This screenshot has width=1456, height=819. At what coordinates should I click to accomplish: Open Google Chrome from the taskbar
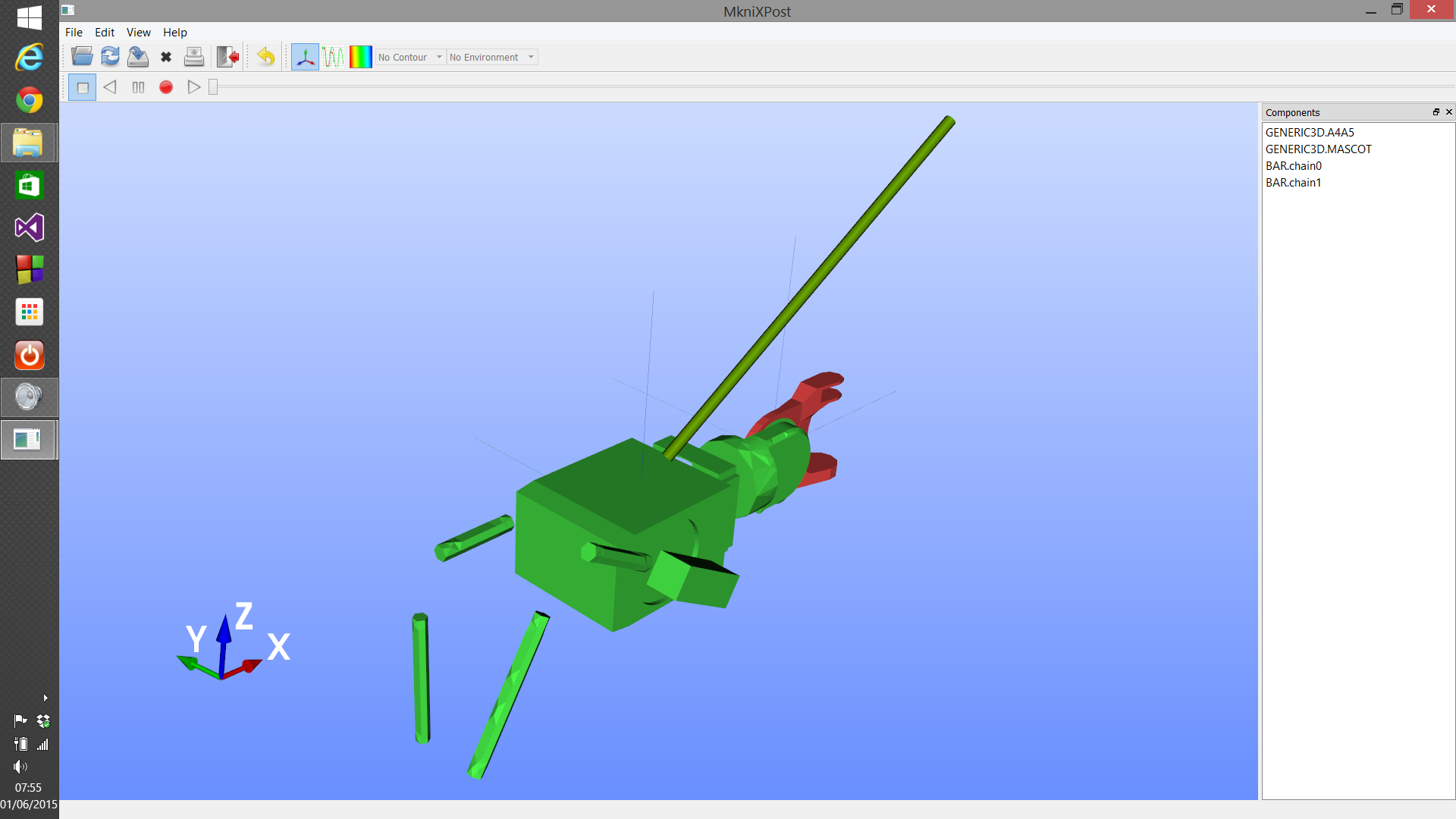(29, 99)
